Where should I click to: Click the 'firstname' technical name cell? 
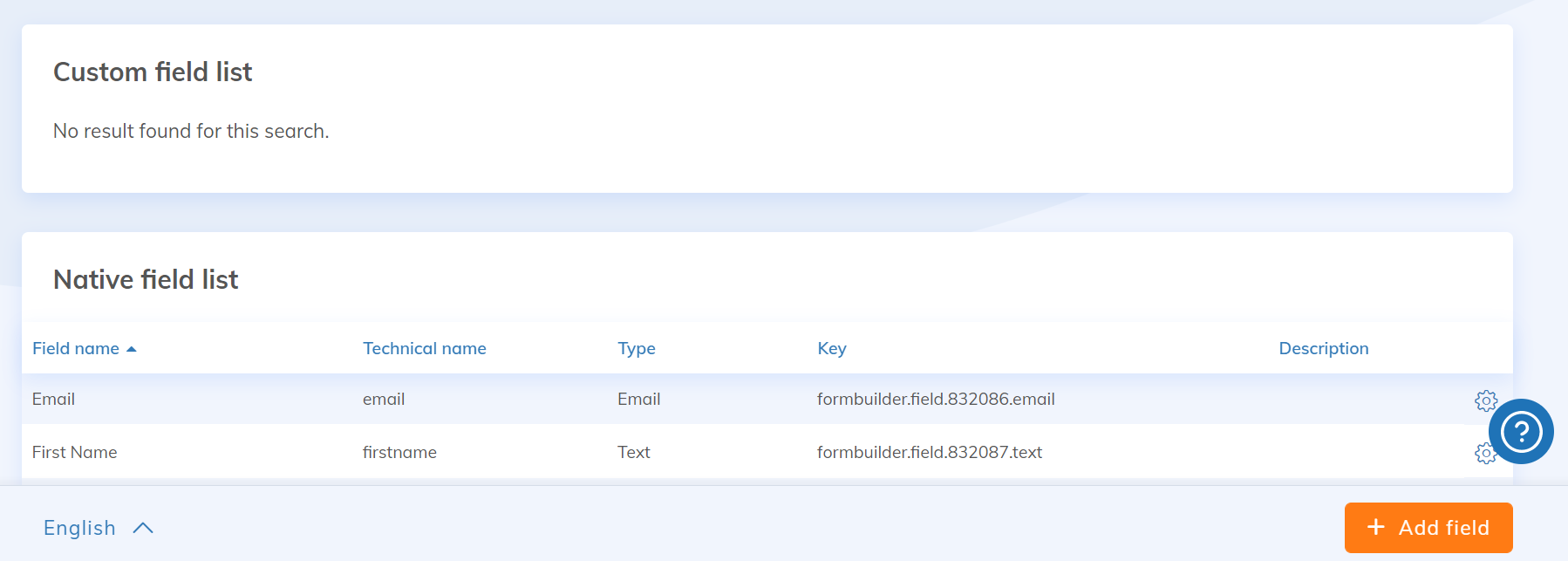(399, 452)
